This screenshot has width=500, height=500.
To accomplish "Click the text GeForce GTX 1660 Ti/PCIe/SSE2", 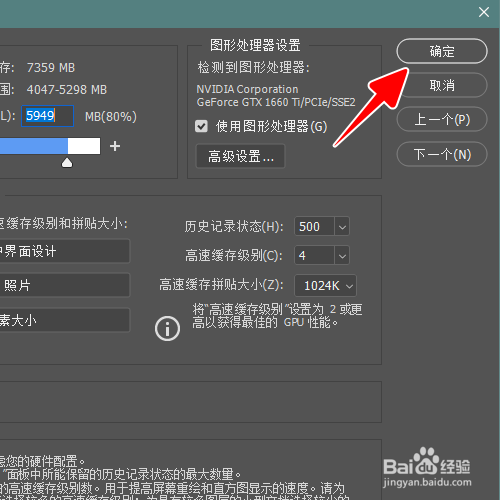I will pos(276,102).
